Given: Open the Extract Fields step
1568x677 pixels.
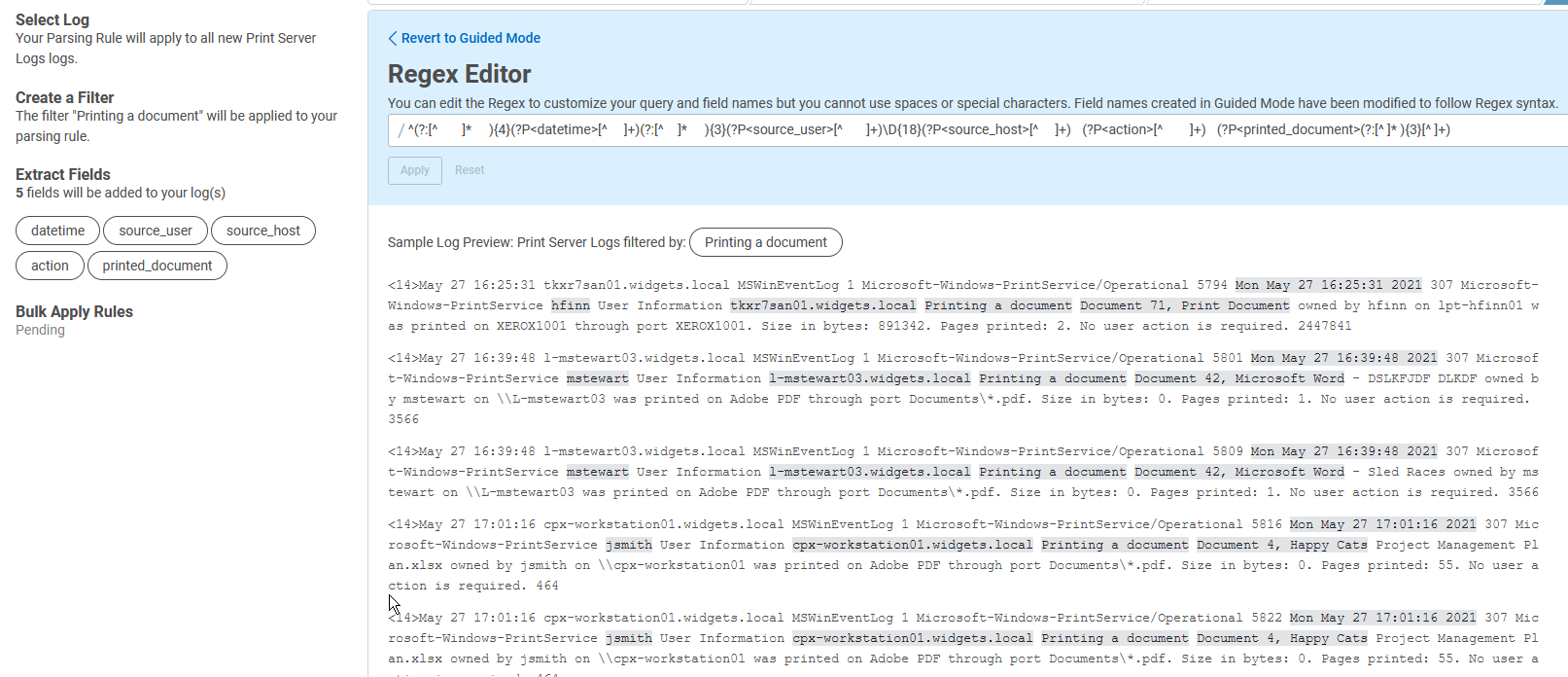Looking at the screenshot, I should [x=63, y=174].
